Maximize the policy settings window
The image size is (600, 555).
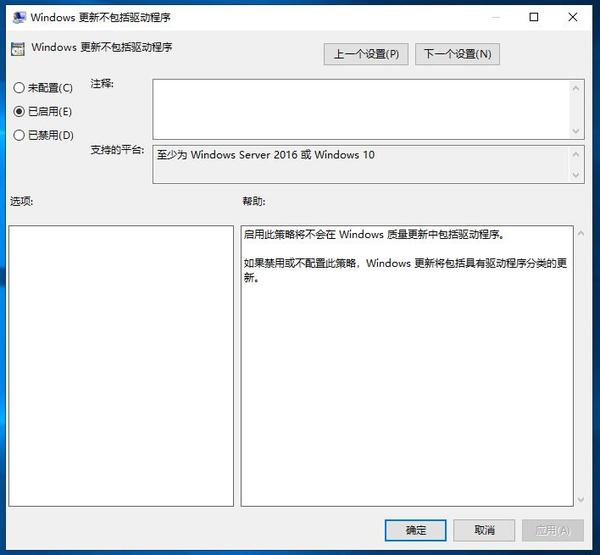click(x=534, y=17)
